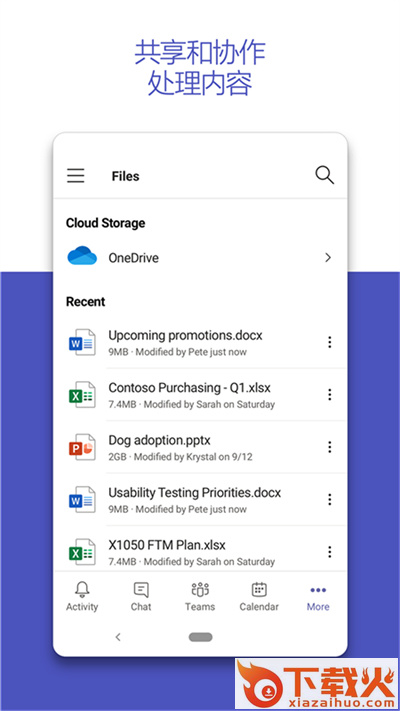Open options for Upcoming promotions.docx
Image resolution: width=400 pixels, height=711 pixels.
tap(330, 342)
